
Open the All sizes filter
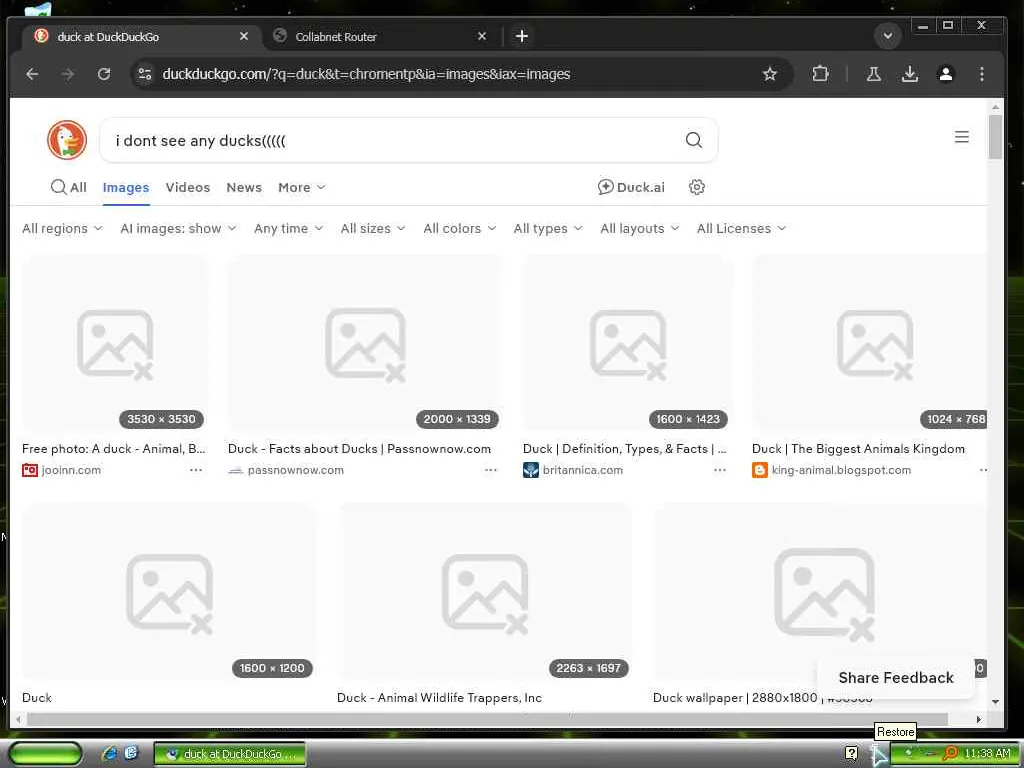tap(373, 229)
